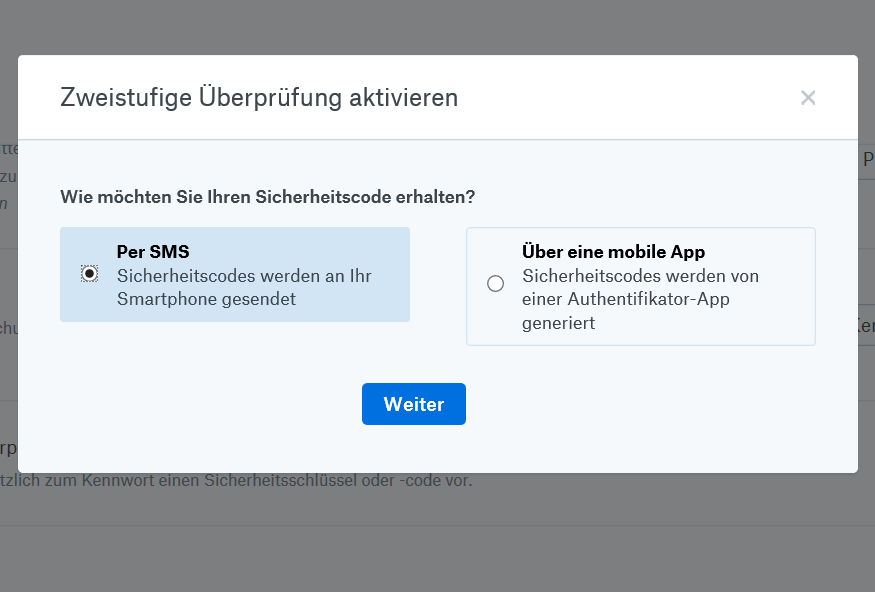The image size is (875, 592).
Task: Click the 'Smartphone gesendet' description text
Action: (x=206, y=299)
